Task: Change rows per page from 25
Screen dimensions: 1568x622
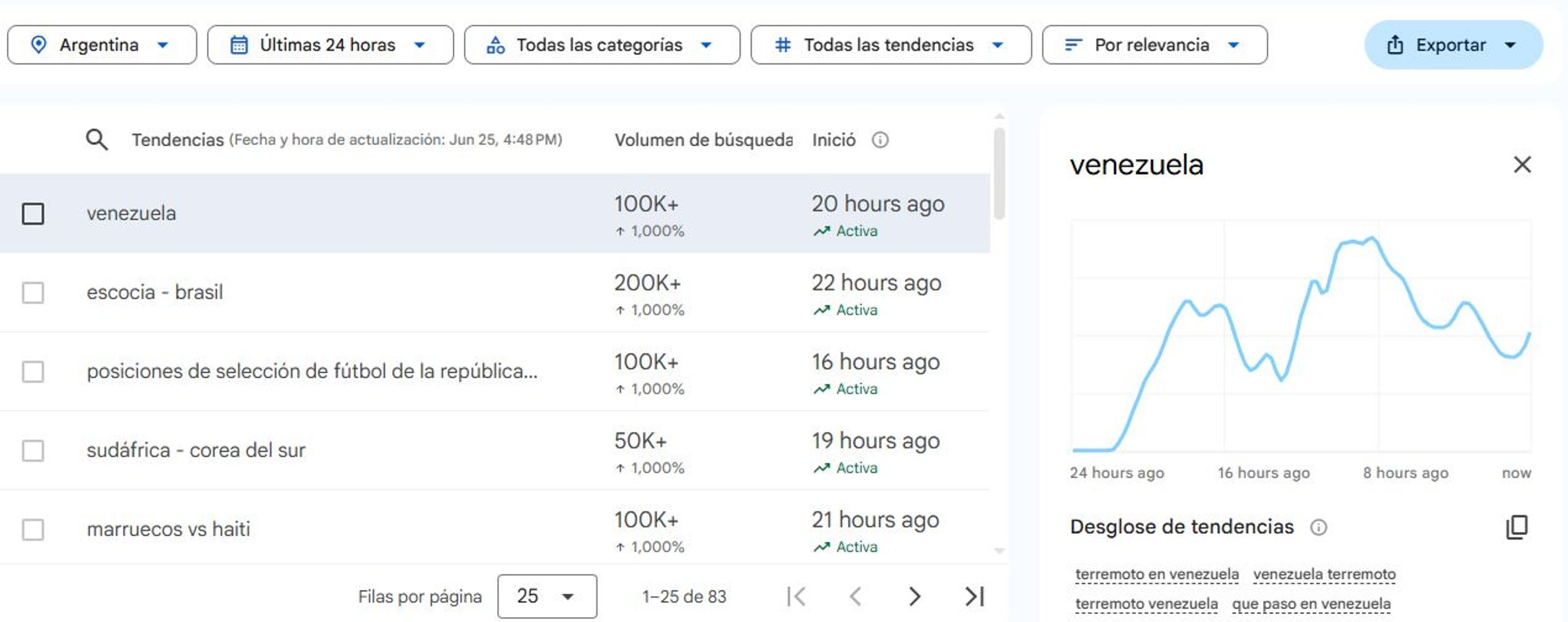Action: coord(547,596)
